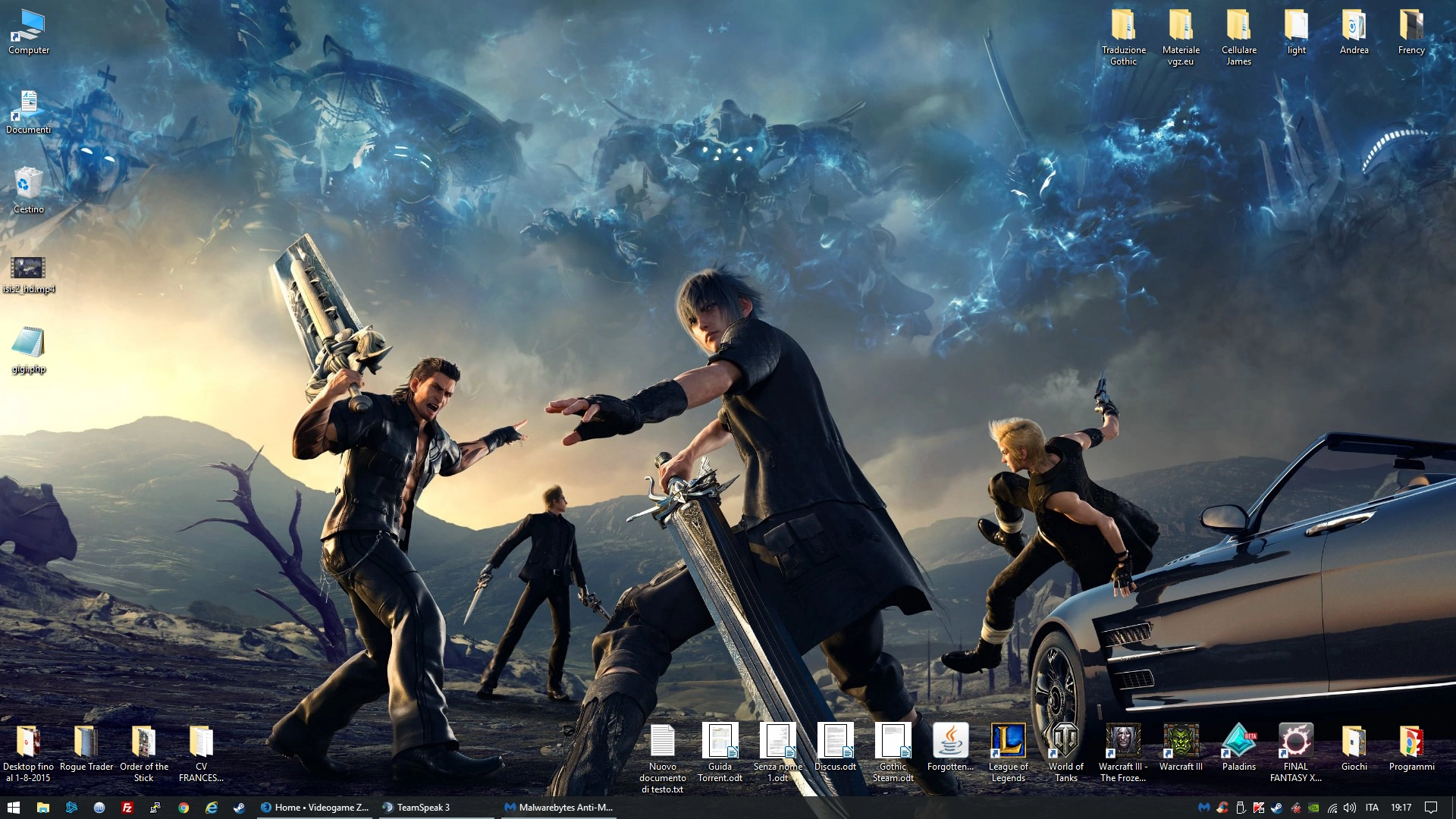Image resolution: width=1456 pixels, height=819 pixels.
Task: Click the safely remove hardware tray icon
Action: pos(1241,808)
